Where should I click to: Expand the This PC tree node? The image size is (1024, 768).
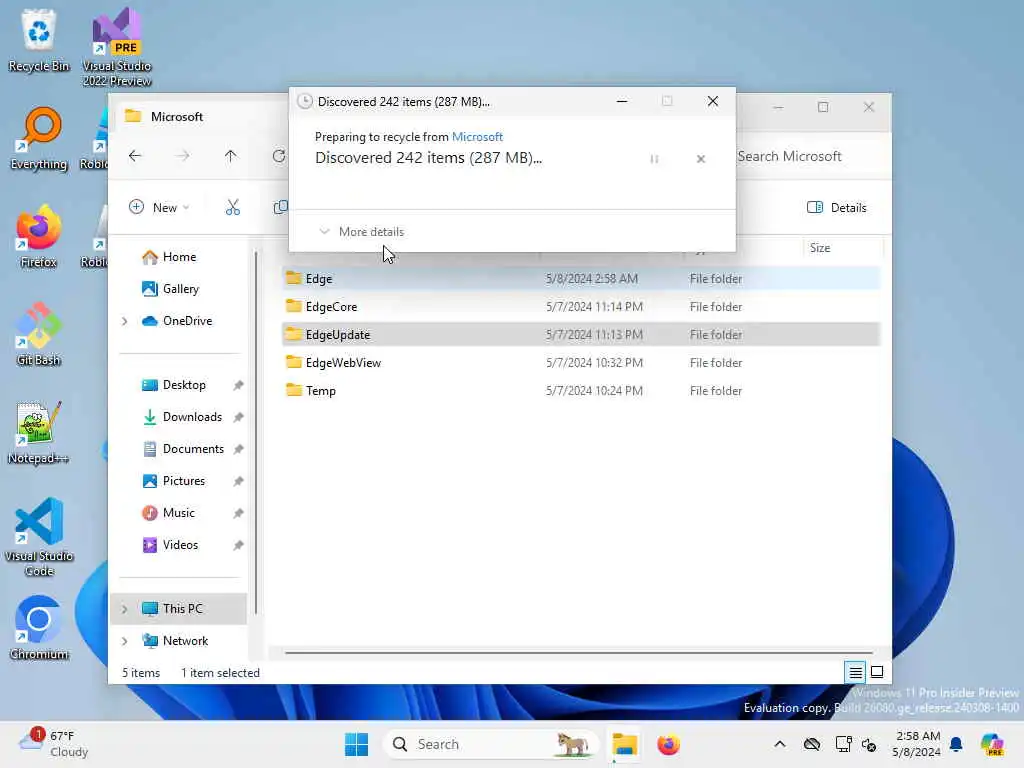click(125, 609)
